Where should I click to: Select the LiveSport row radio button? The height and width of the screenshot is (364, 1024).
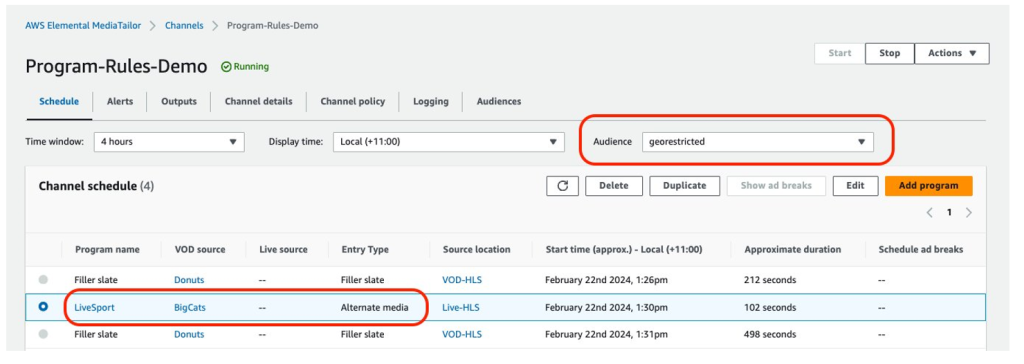(x=43, y=306)
